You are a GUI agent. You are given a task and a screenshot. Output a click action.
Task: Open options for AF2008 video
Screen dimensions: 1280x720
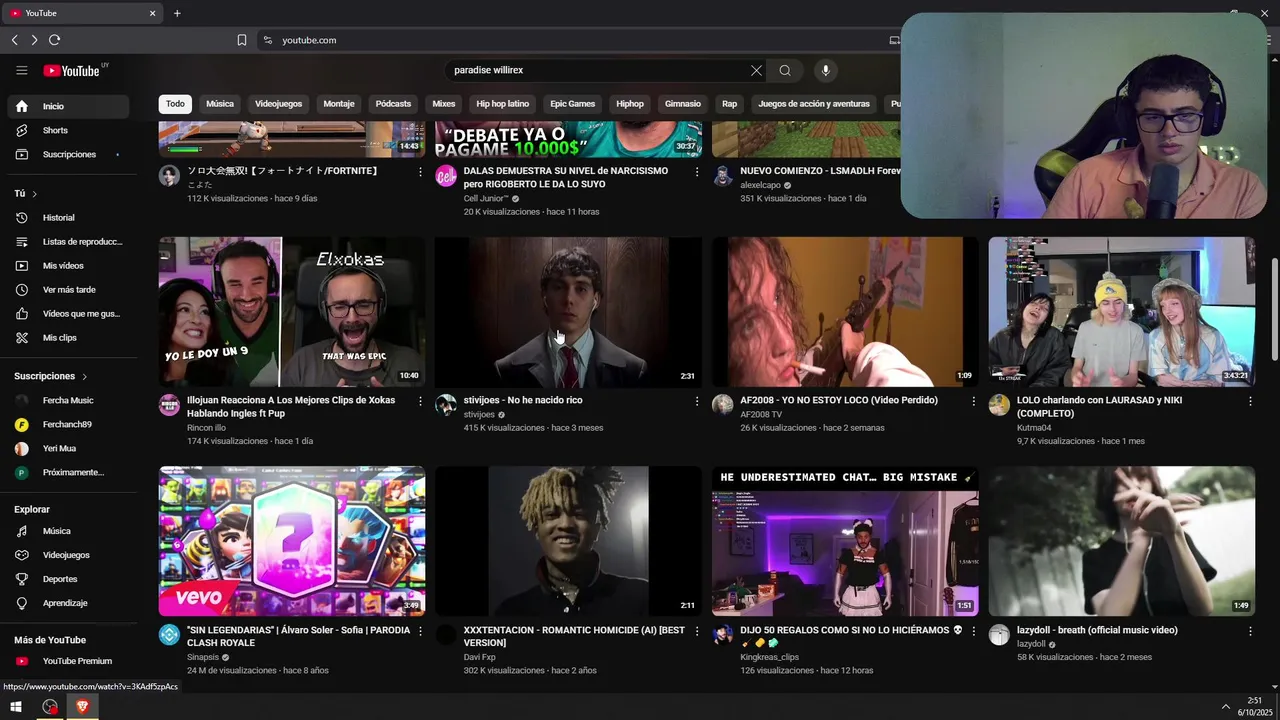pyautogui.click(x=974, y=401)
